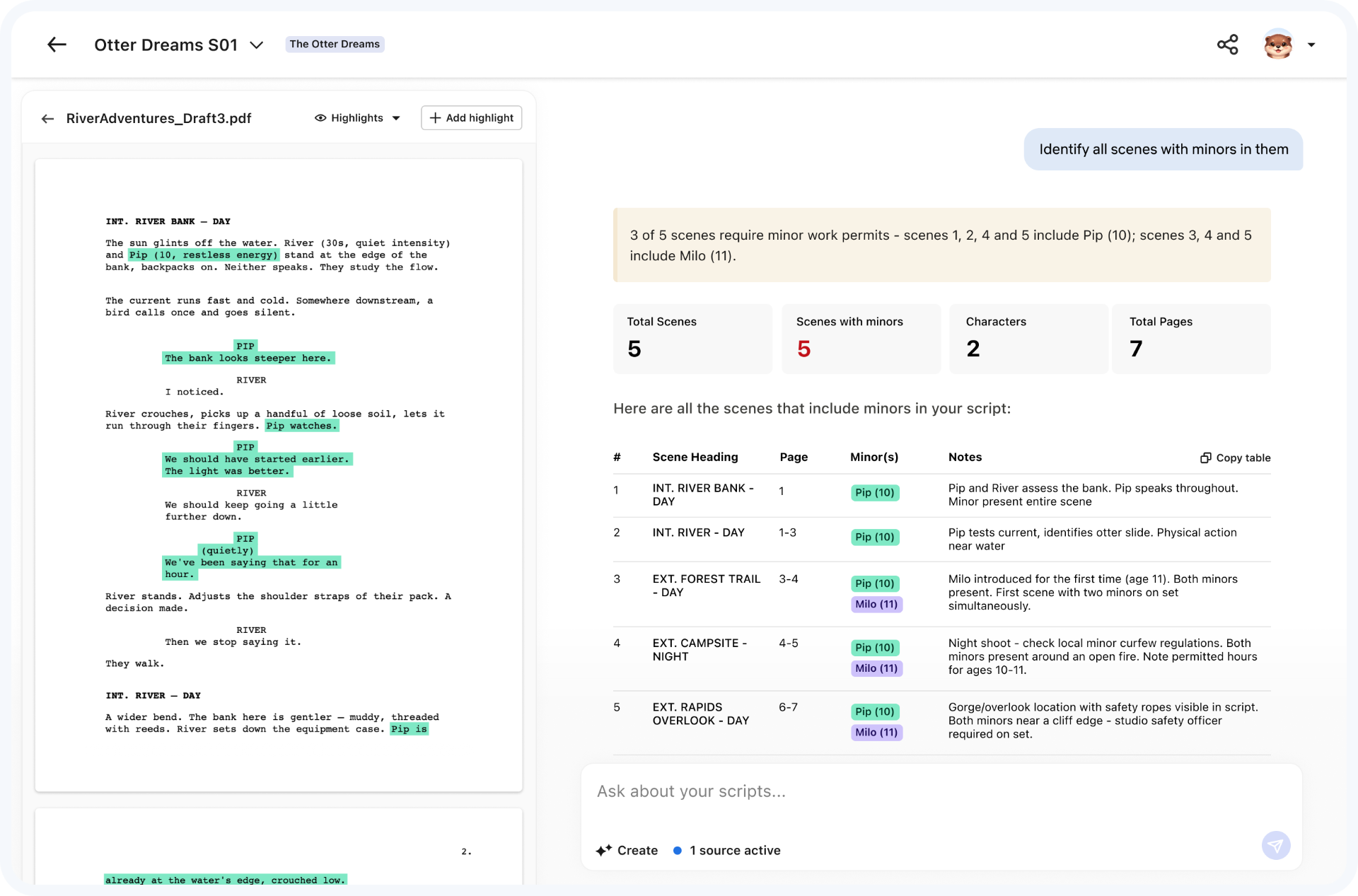Click highlighted 'Pip (10, restless energy)' text
Screen dimensions: 1358x896
(204, 255)
